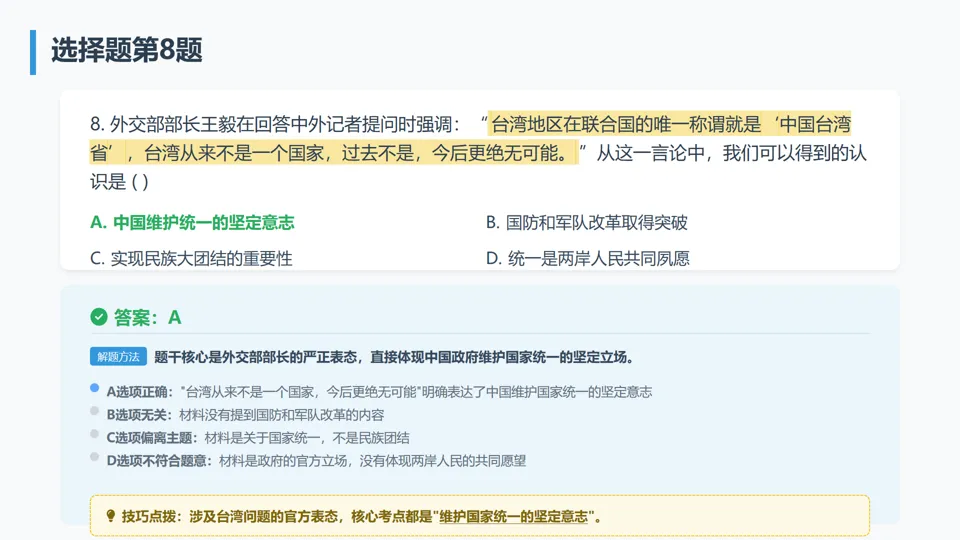Click the lightbulb tip icon
Image resolution: width=960 pixels, height=540 pixels.
pos(110,516)
